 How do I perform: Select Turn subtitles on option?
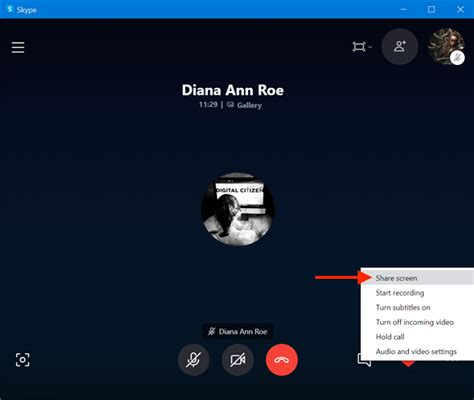pyautogui.click(x=417, y=307)
